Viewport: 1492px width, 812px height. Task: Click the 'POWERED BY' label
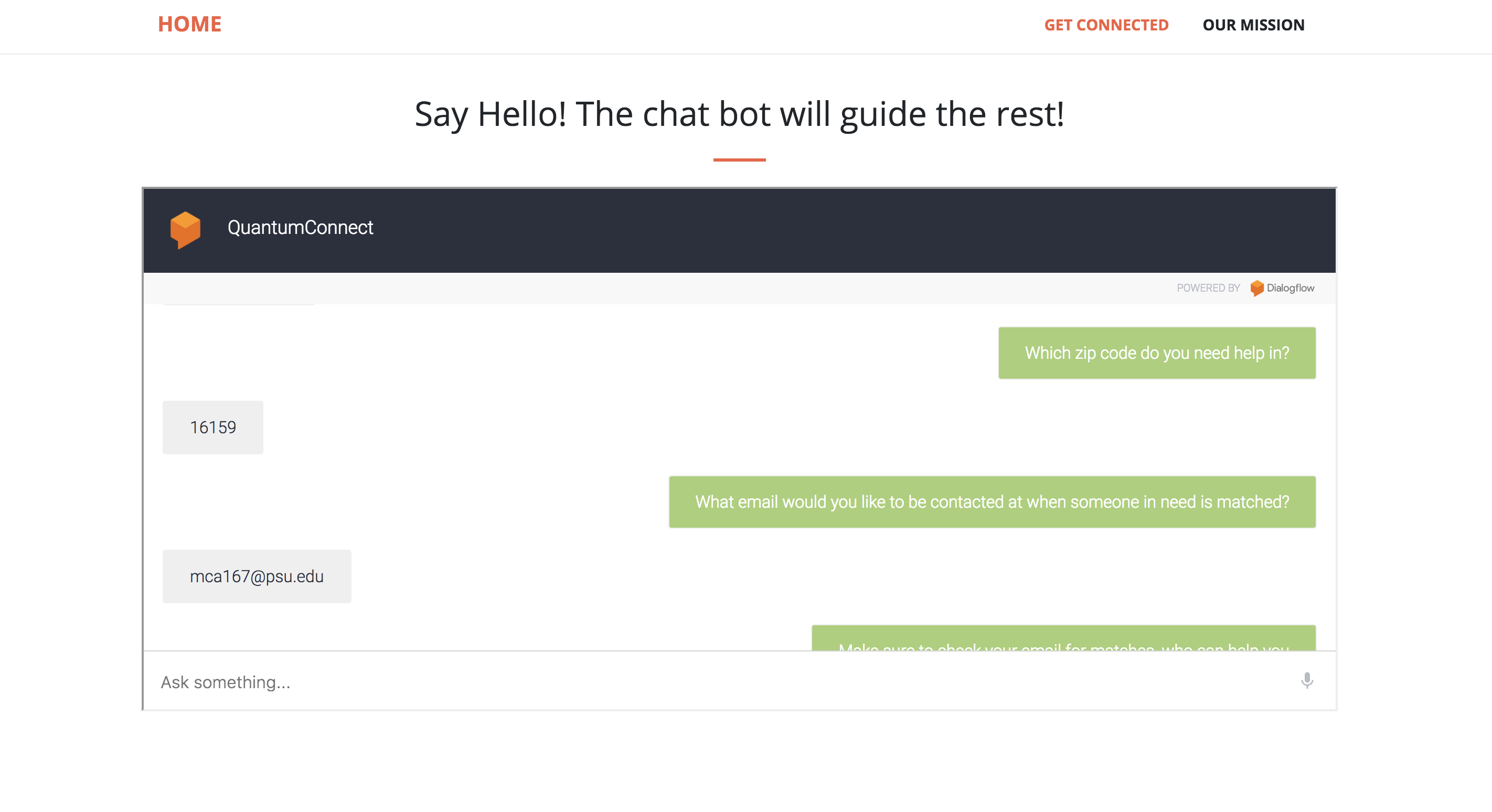point(1208,288)
